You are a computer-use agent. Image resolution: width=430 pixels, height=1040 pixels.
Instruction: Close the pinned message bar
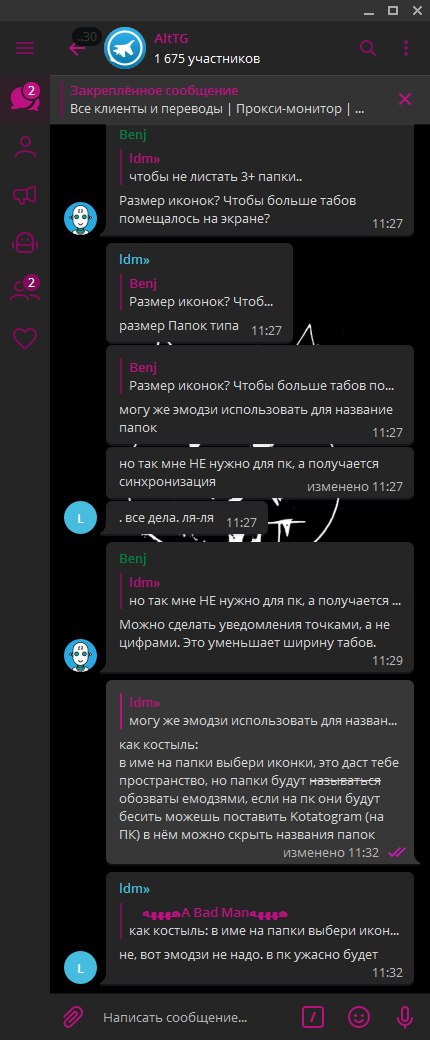tap(405, 99)
